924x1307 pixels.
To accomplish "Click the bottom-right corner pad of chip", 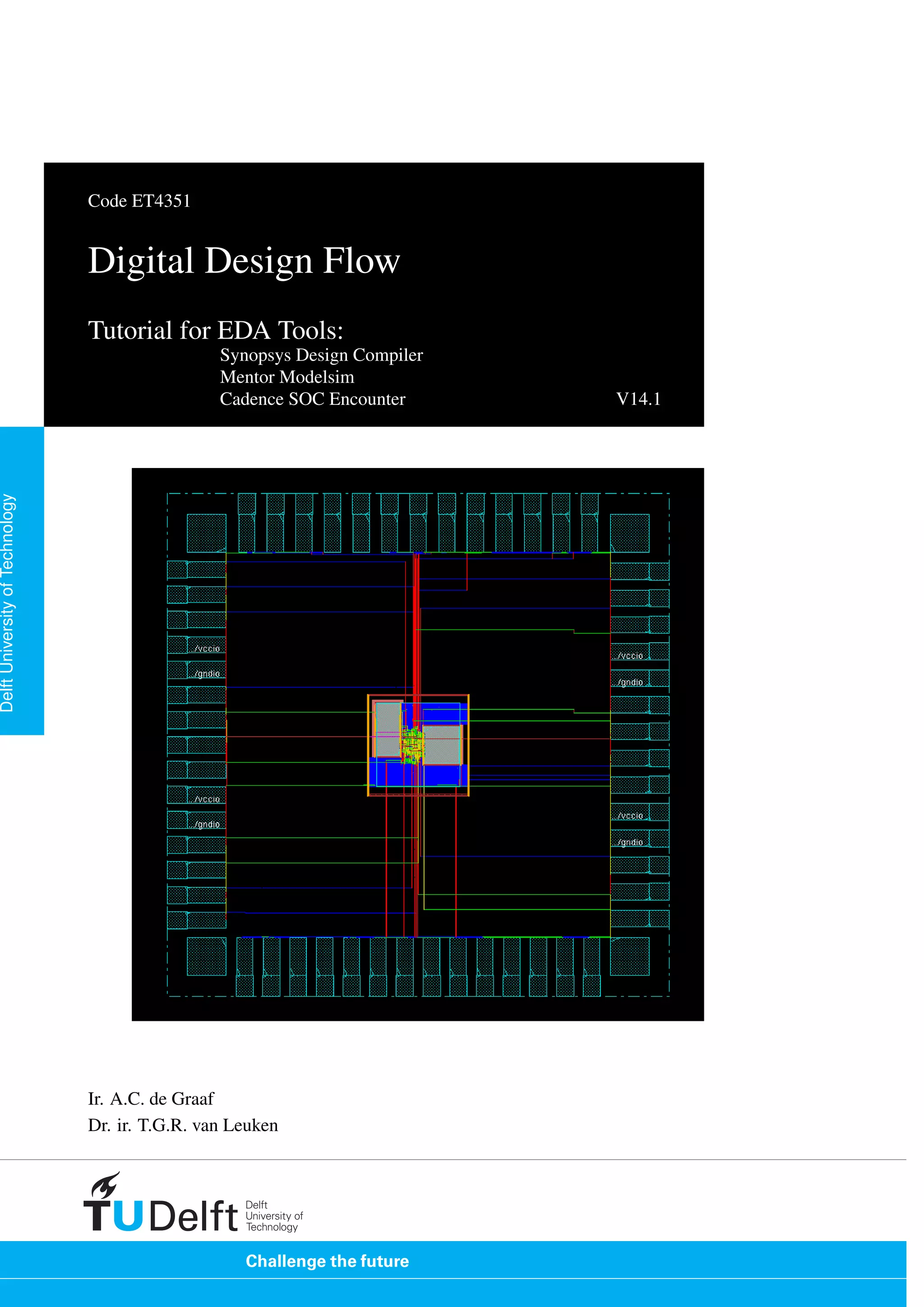I will pos(629,956).
